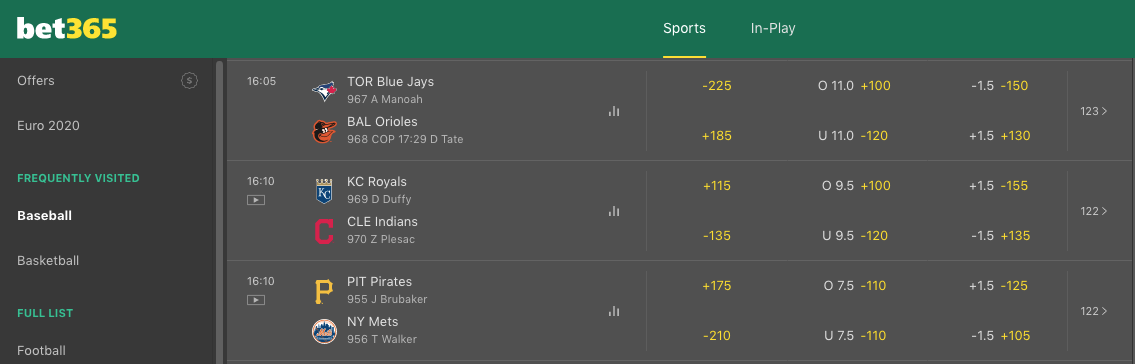
Task: Switch to the In-Play tab
Action: point(773,29)
